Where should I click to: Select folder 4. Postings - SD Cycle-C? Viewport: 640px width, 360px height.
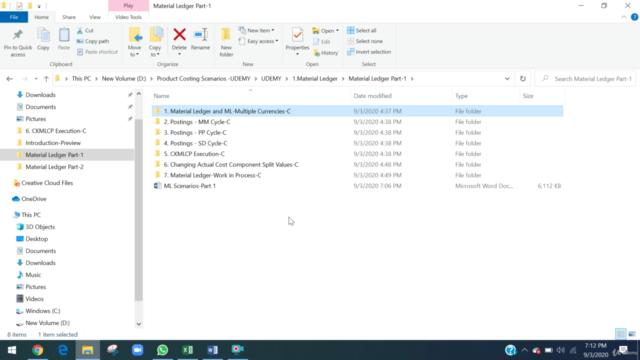(x=195, y=143)
